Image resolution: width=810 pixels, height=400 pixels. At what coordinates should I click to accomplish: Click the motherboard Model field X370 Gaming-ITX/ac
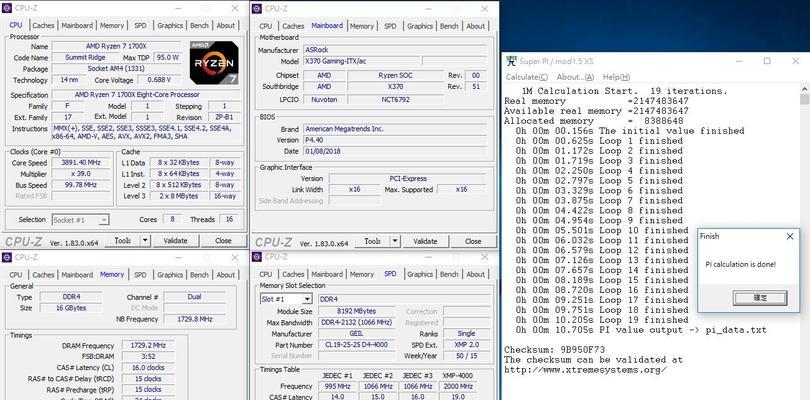pyautogui.click(x=361, y=61)
